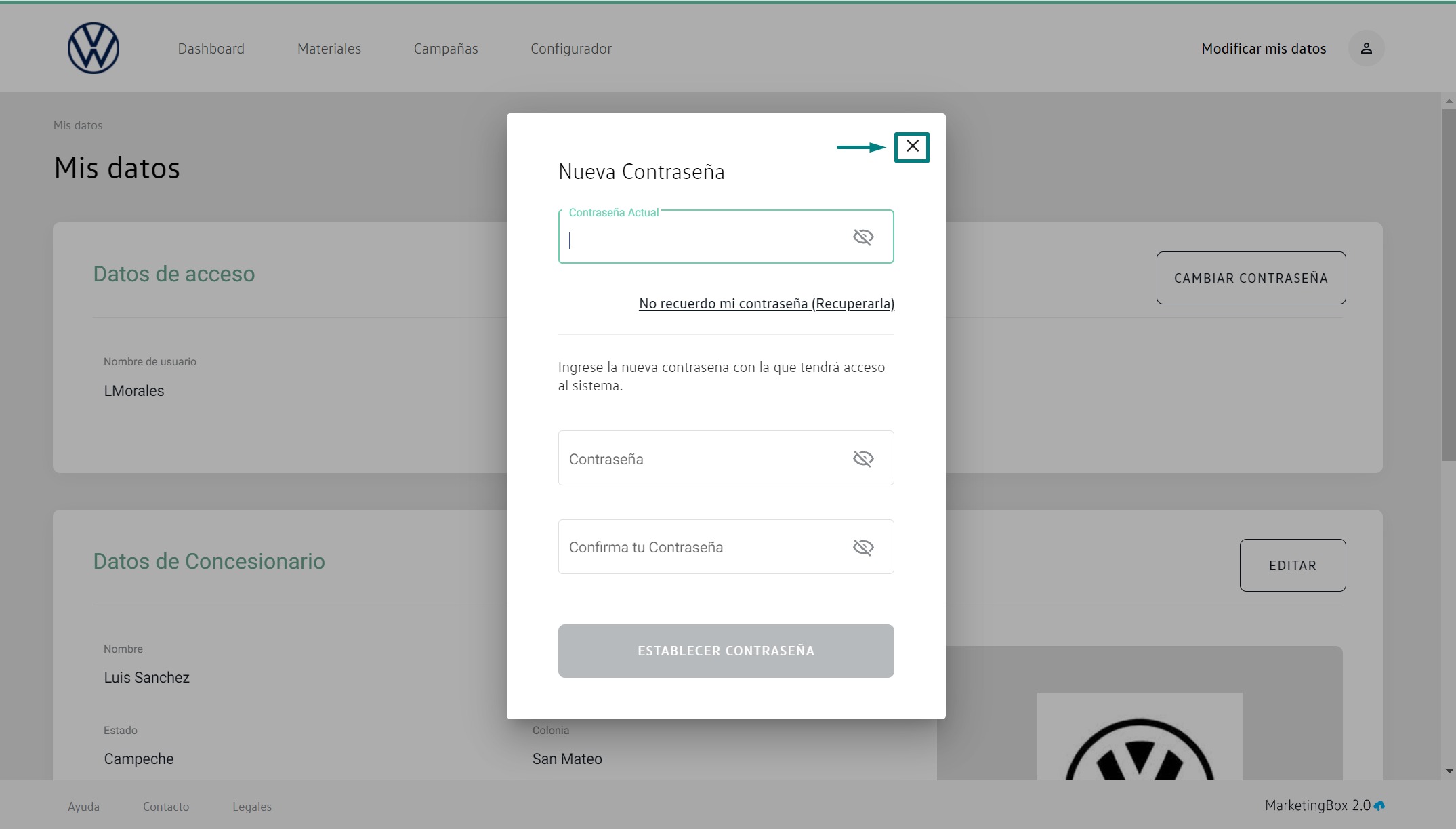This screenshot has height=829, width=1456.
Task: Click the page vertical scrollbar thumb
Action: [1449, 285]
